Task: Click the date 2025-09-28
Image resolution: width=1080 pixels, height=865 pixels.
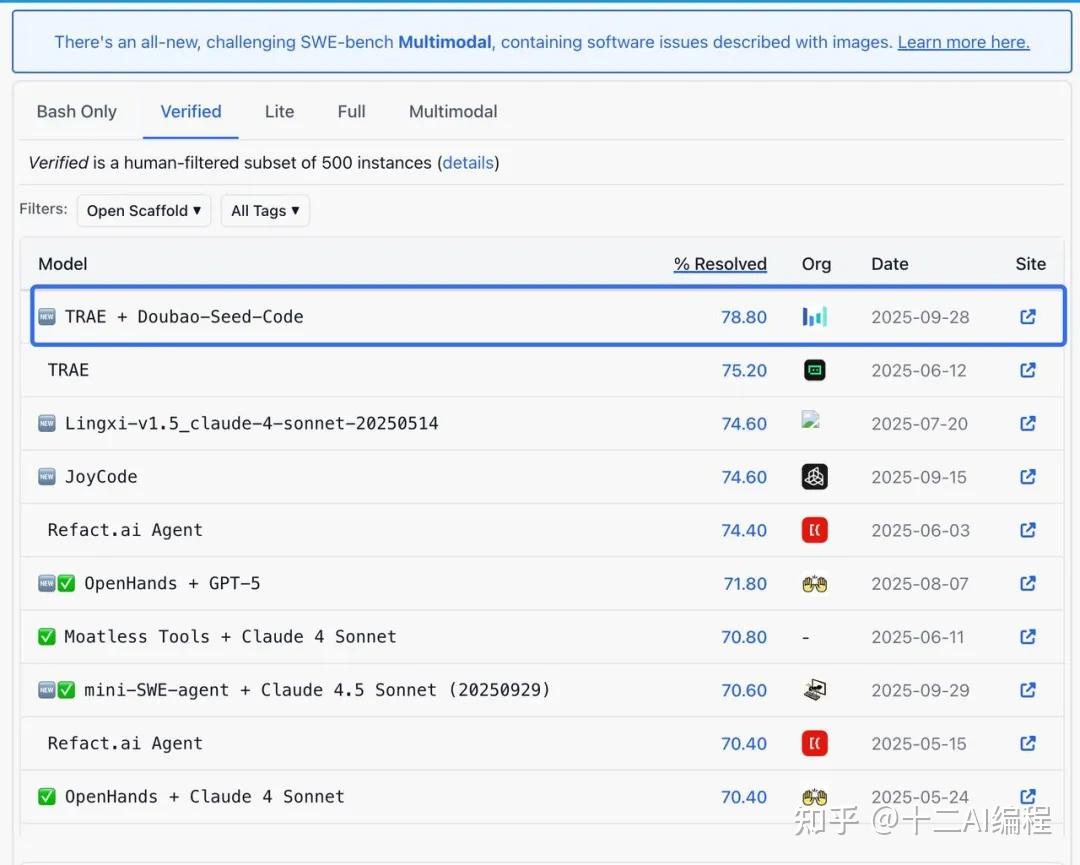Action: pyautogui.click(x=920, y=317)
